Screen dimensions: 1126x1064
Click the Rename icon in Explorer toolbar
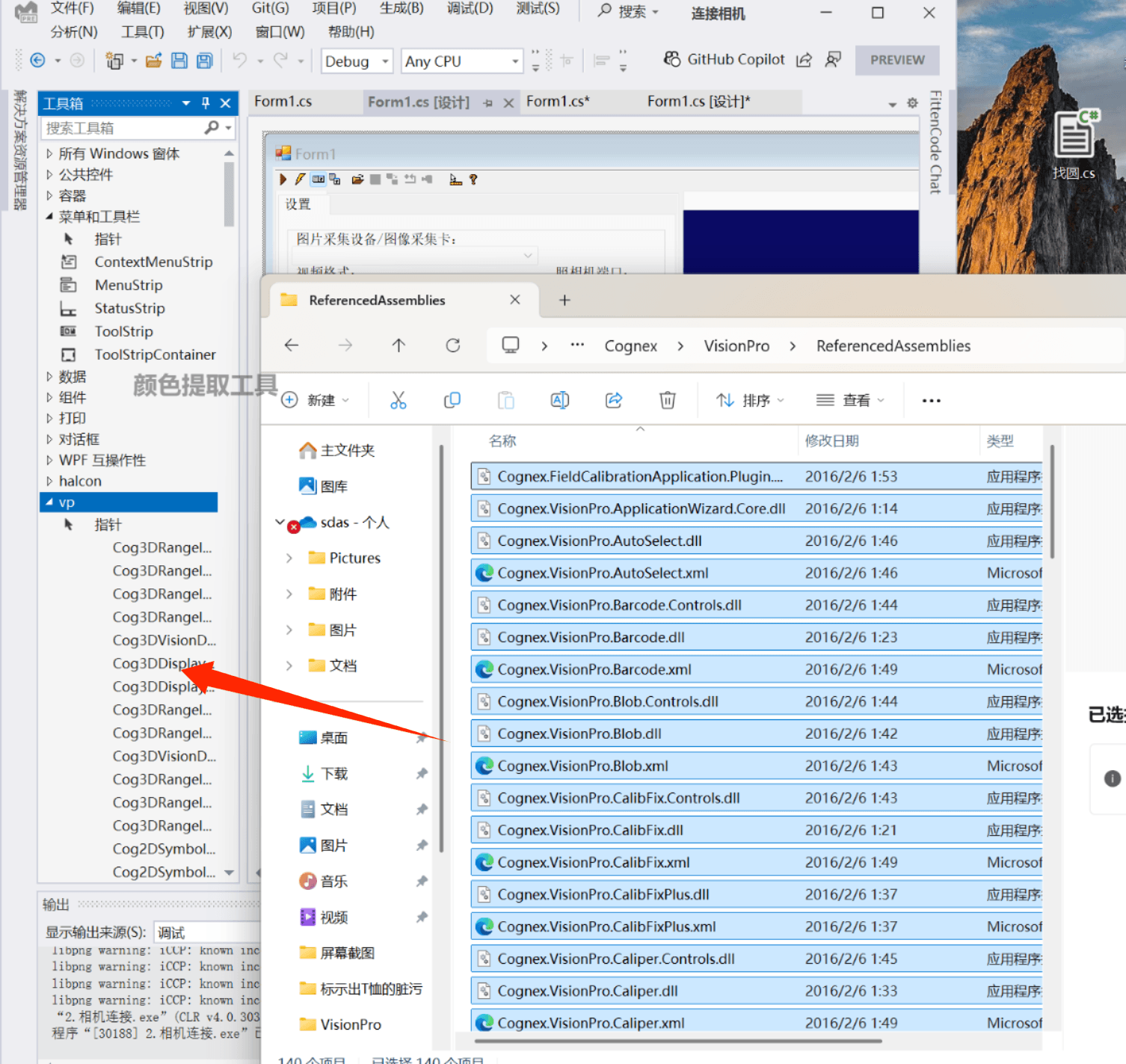coord(560,400)
